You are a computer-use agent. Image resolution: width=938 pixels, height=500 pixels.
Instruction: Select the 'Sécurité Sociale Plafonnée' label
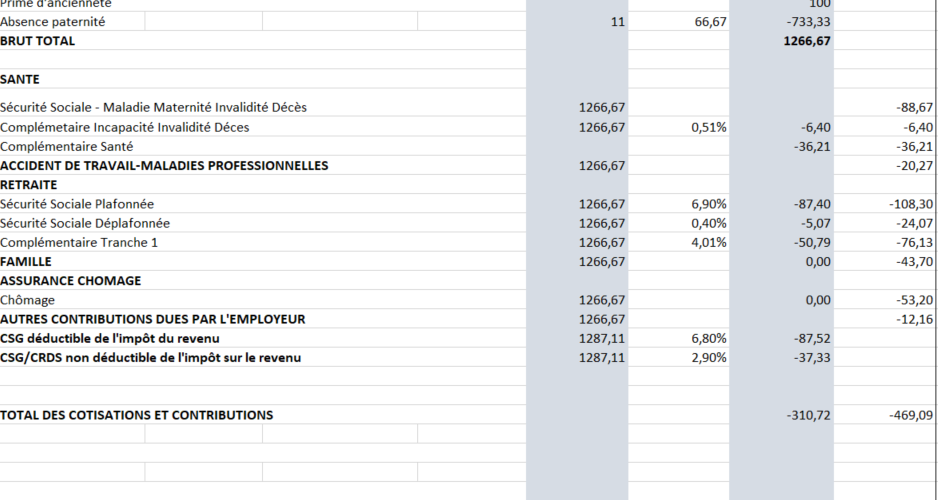[x=77, y=203]
